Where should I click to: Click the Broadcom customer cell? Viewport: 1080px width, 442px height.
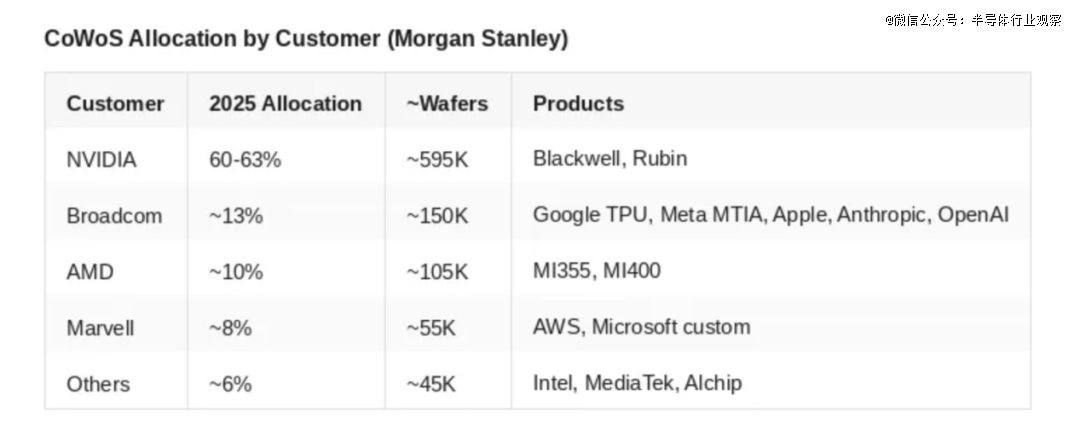pyautogui.click(x=114, y=215)
